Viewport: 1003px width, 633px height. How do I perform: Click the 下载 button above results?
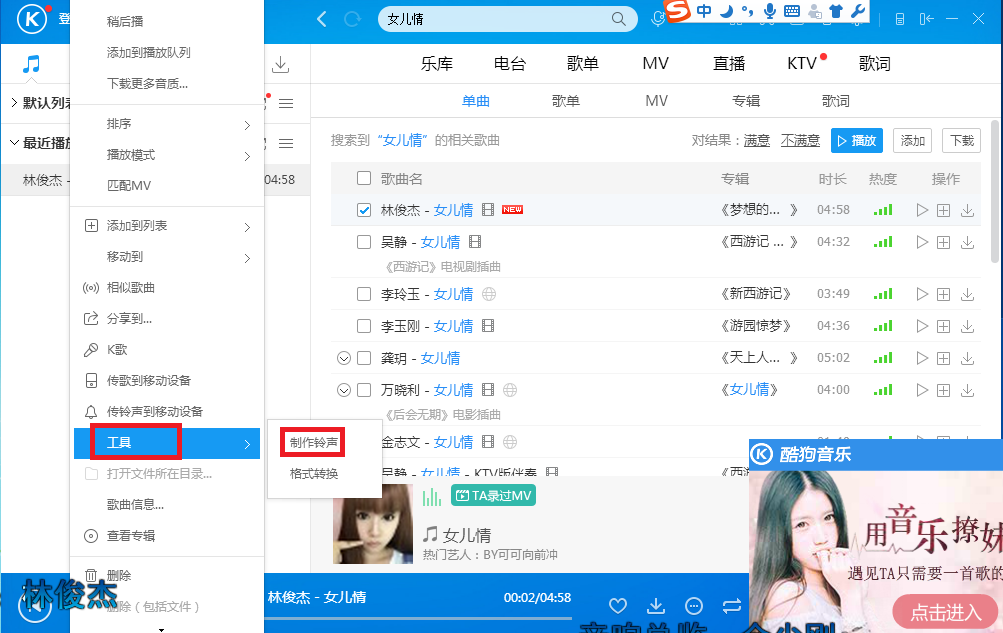click(x=961, y=141)
